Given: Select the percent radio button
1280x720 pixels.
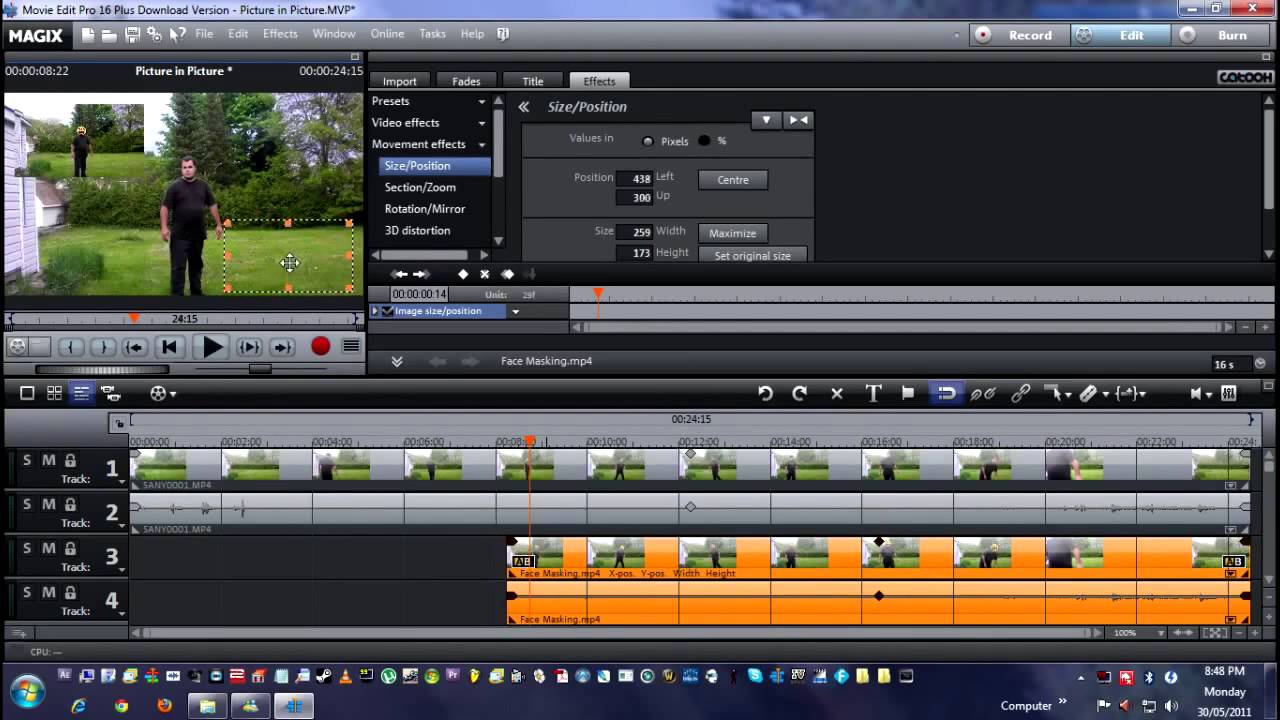Looking at the screenshot, I should tap(704, 141).
